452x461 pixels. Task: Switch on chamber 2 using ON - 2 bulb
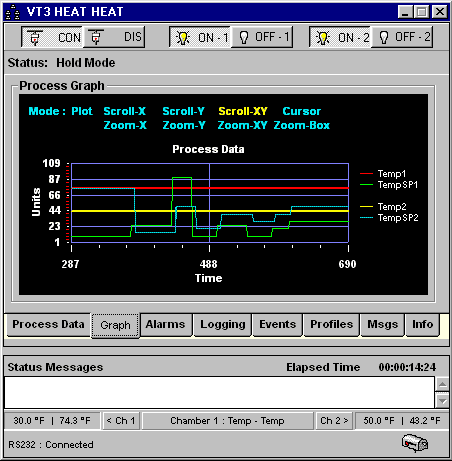point(340,37)
